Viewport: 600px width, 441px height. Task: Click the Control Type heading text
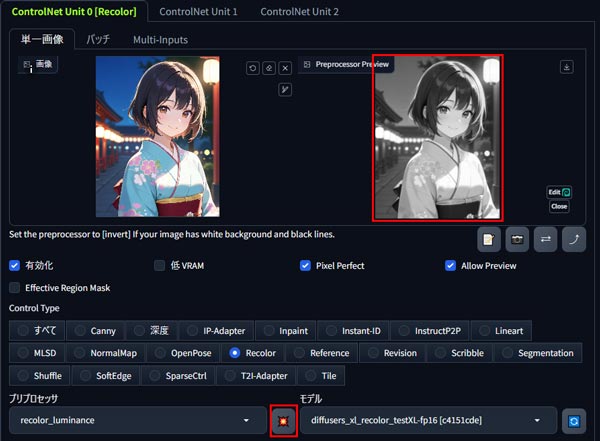click(x=34, y=308)
